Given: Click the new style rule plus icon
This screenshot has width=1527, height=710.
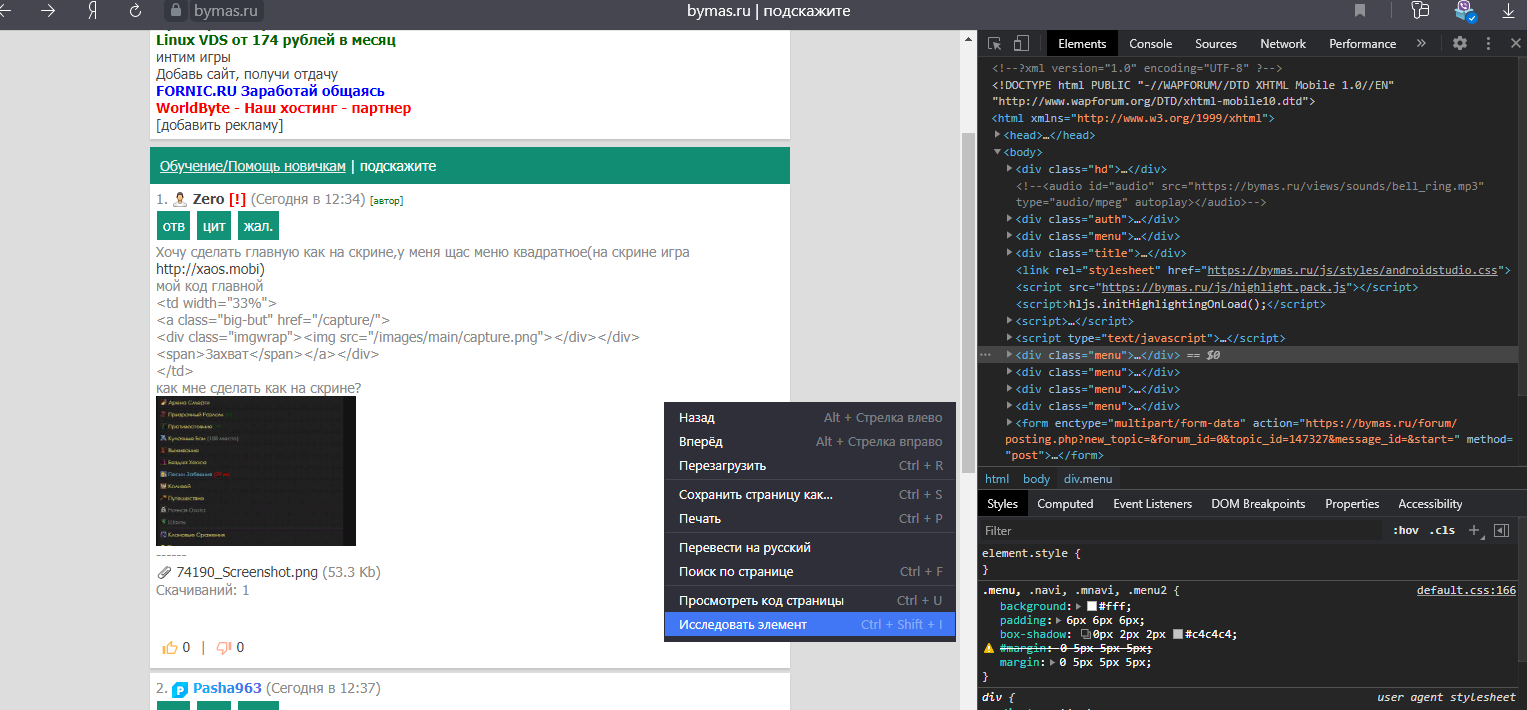Looking at the screenshot, I should [1474, 530].
